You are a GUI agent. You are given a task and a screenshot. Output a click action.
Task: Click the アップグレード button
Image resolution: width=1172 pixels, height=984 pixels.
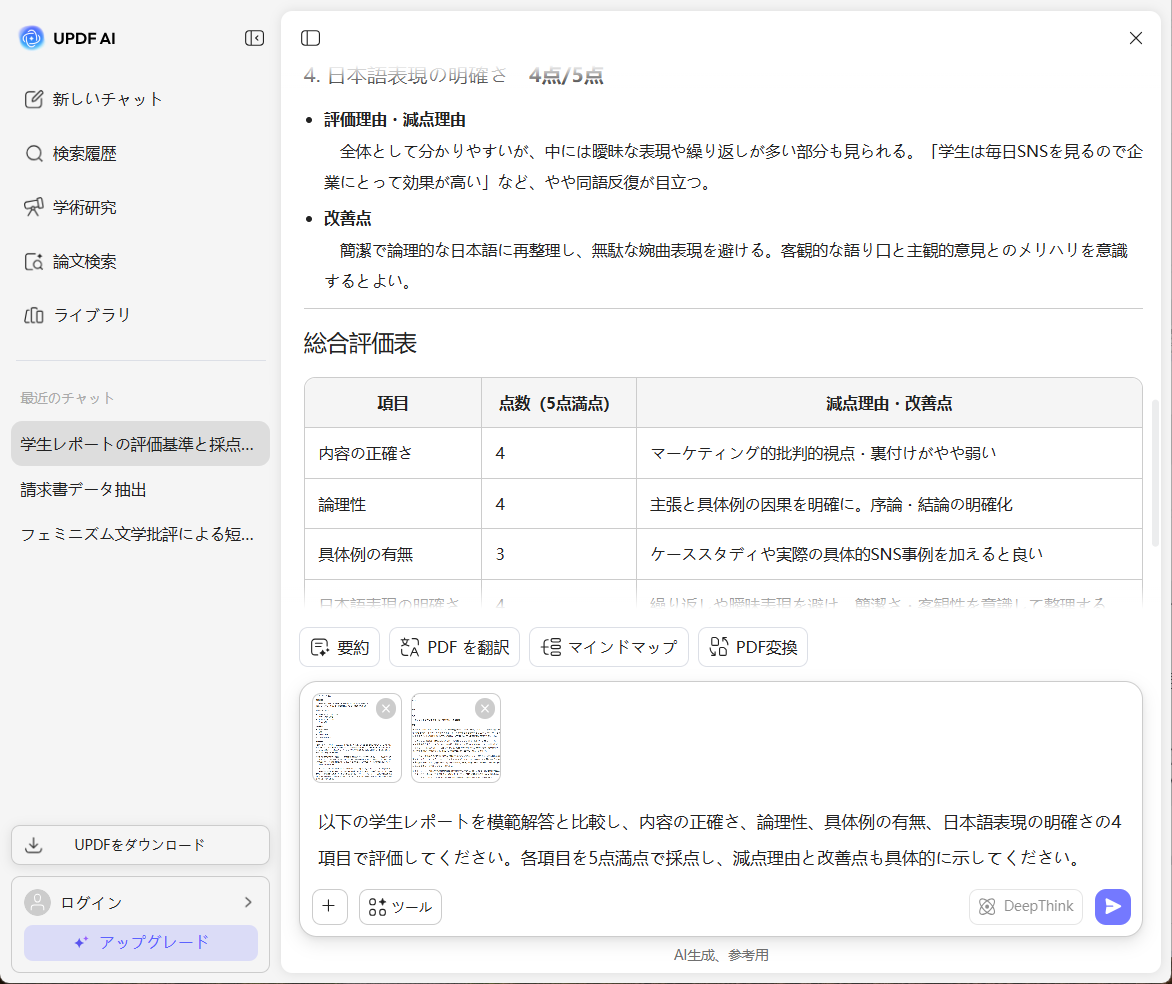click(x=141, y=942)
